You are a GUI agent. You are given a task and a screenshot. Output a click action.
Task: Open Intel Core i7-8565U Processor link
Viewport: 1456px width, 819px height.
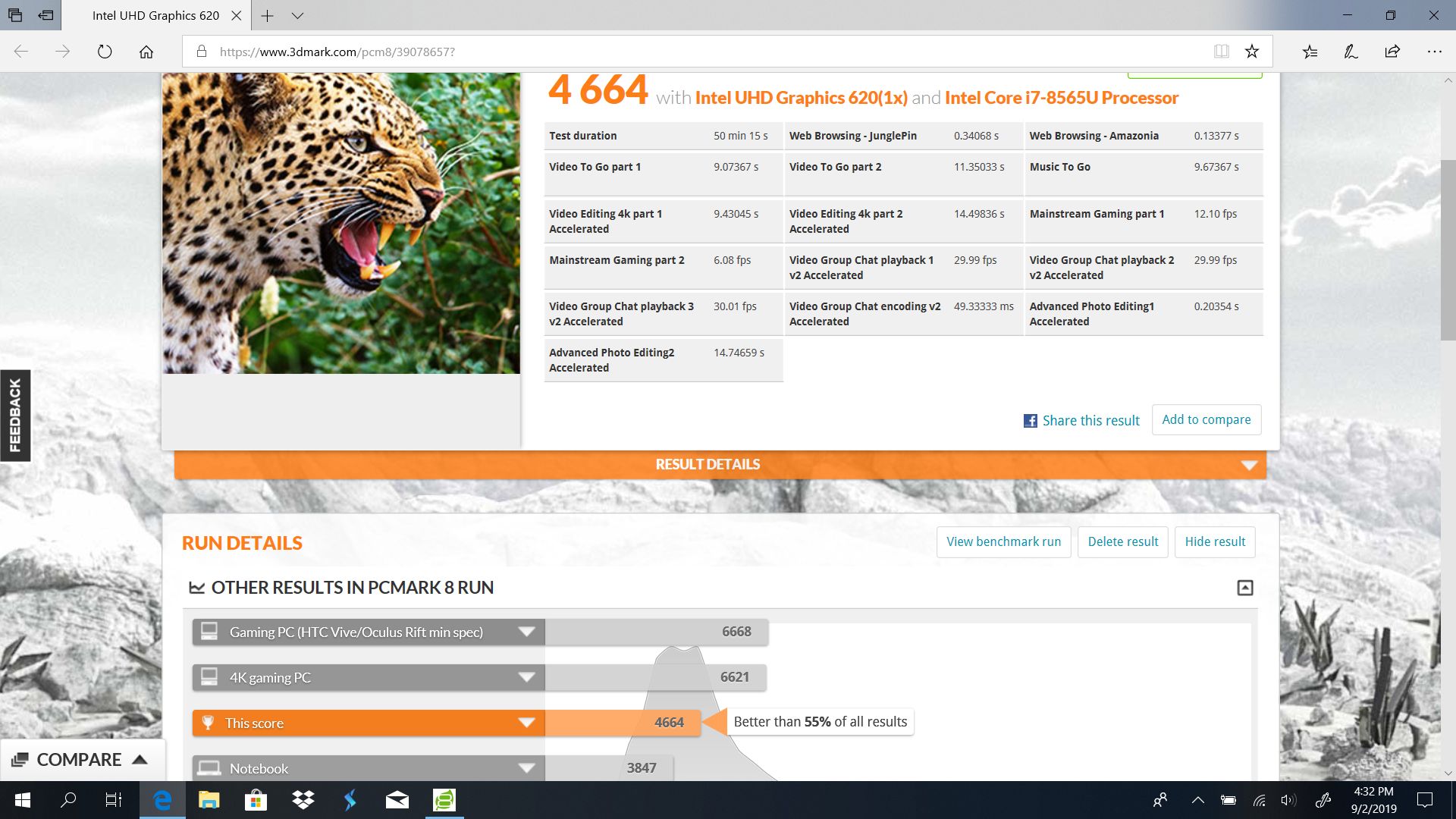(x=1062, y=98)
